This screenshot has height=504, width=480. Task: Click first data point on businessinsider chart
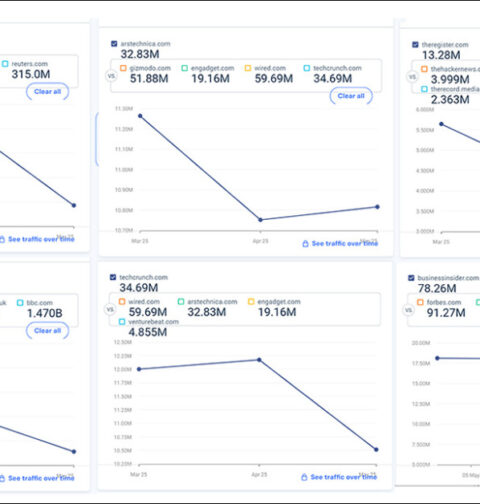438,358
